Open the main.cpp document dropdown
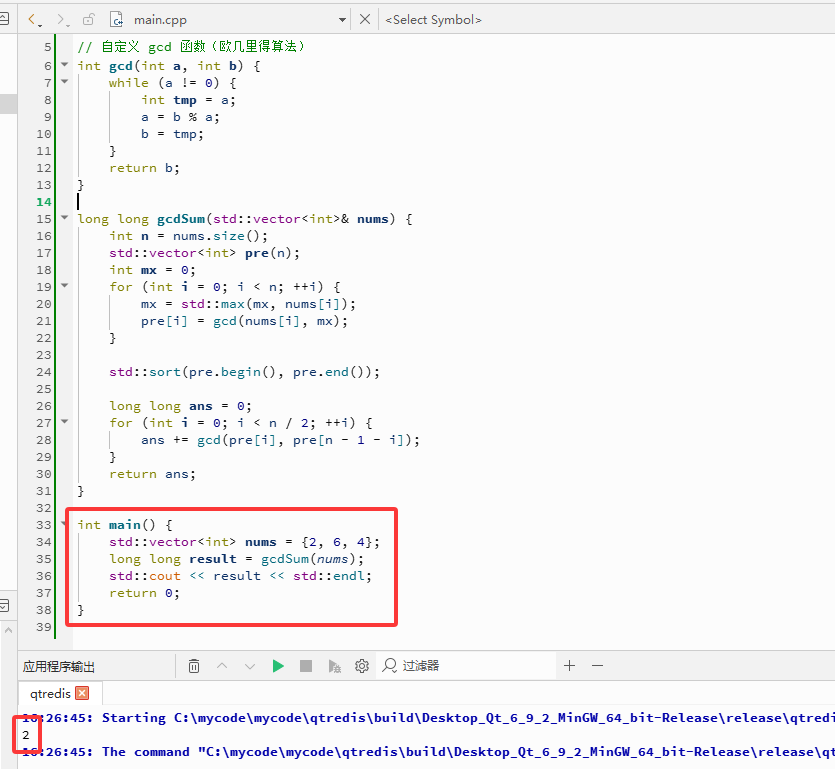Image resolution: width=835 pixels, height=769 pixels. [342, 20]
